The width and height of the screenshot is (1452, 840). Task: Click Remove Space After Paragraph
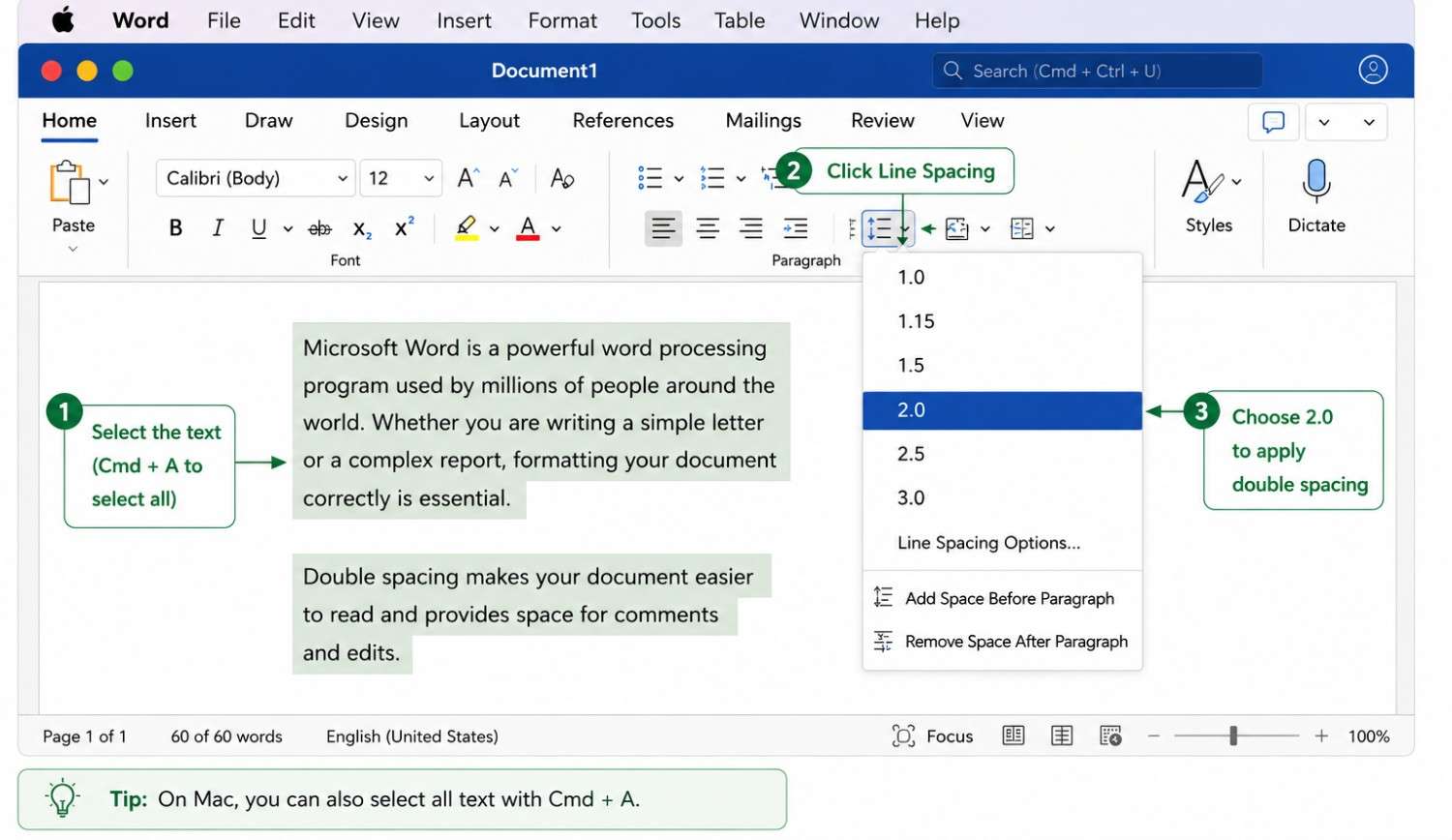pyautogui.click(x=1002, y=641)
